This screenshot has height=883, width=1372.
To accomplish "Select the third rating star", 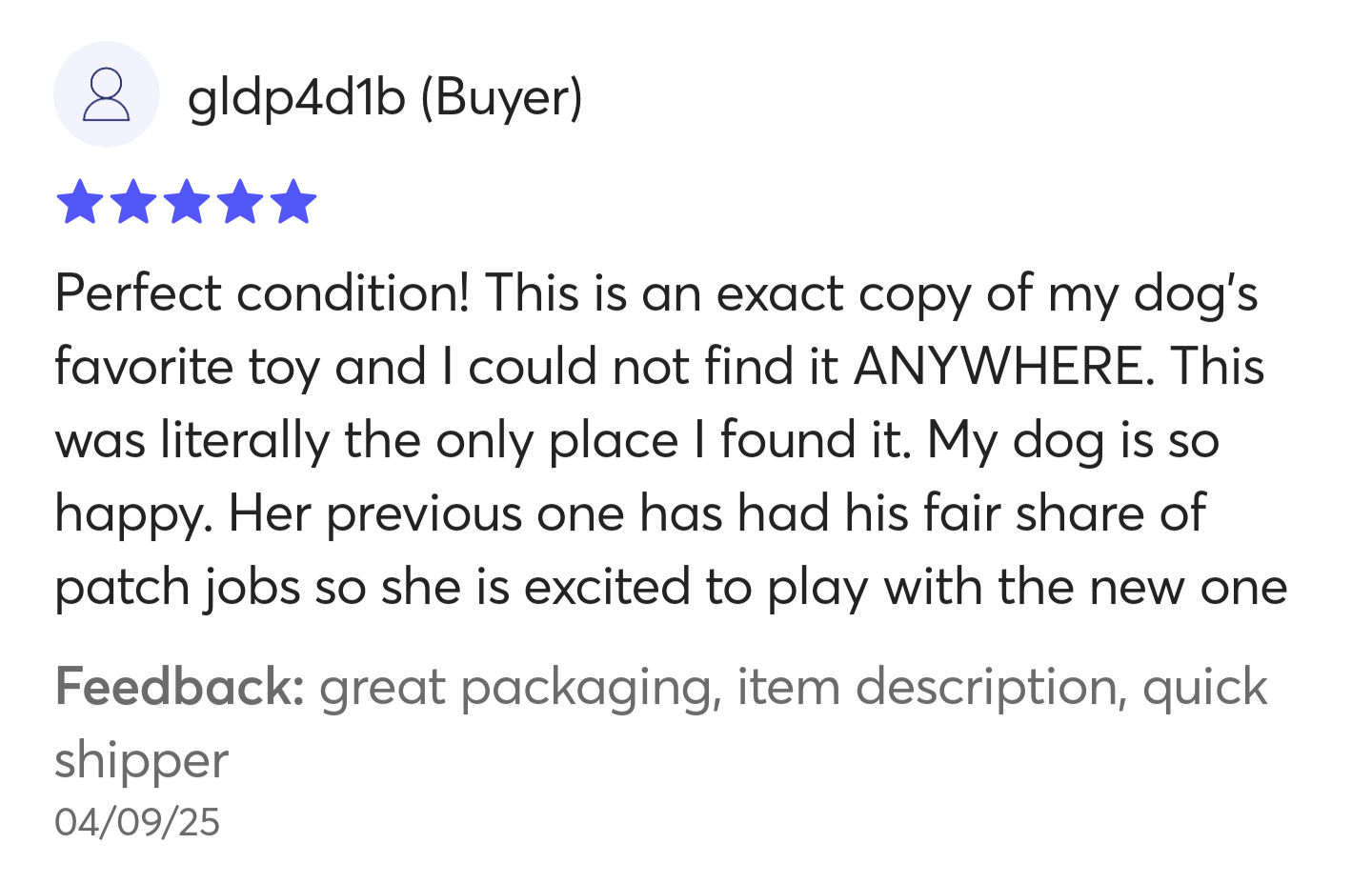I will [x=186, y=202].
